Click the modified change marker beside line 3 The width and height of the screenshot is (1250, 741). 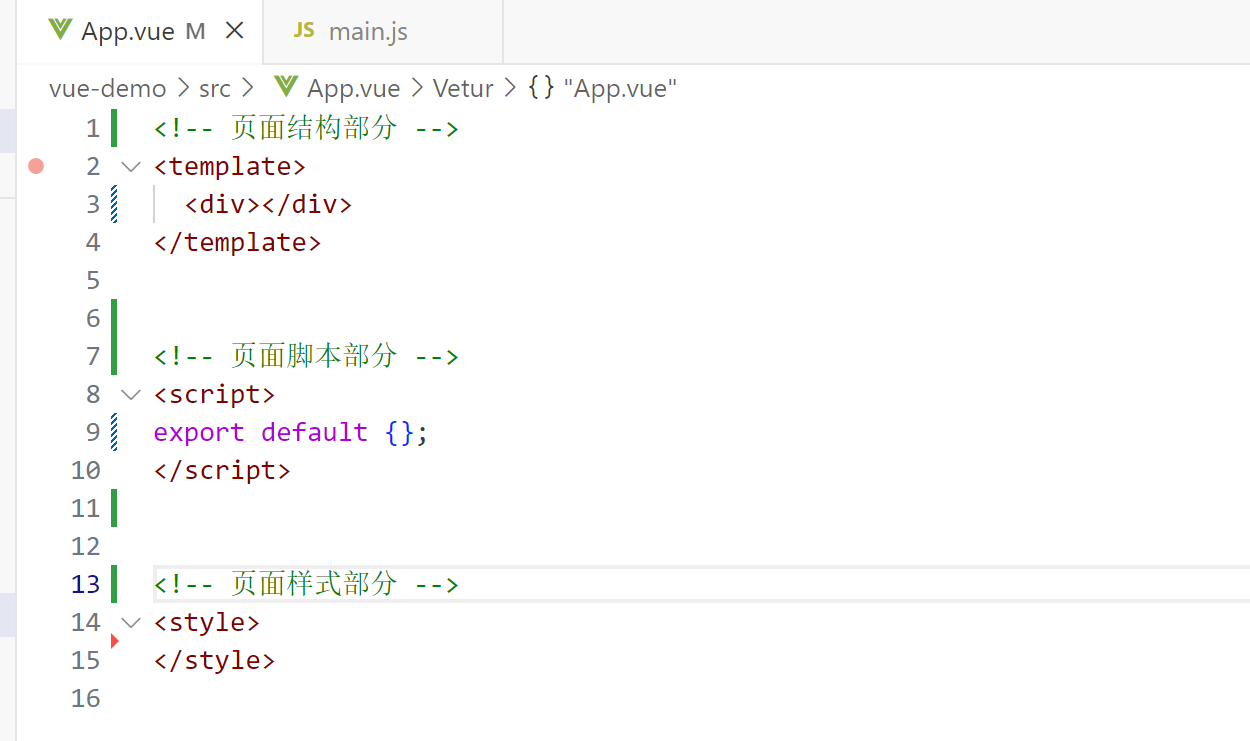click(x=114, y=204)
